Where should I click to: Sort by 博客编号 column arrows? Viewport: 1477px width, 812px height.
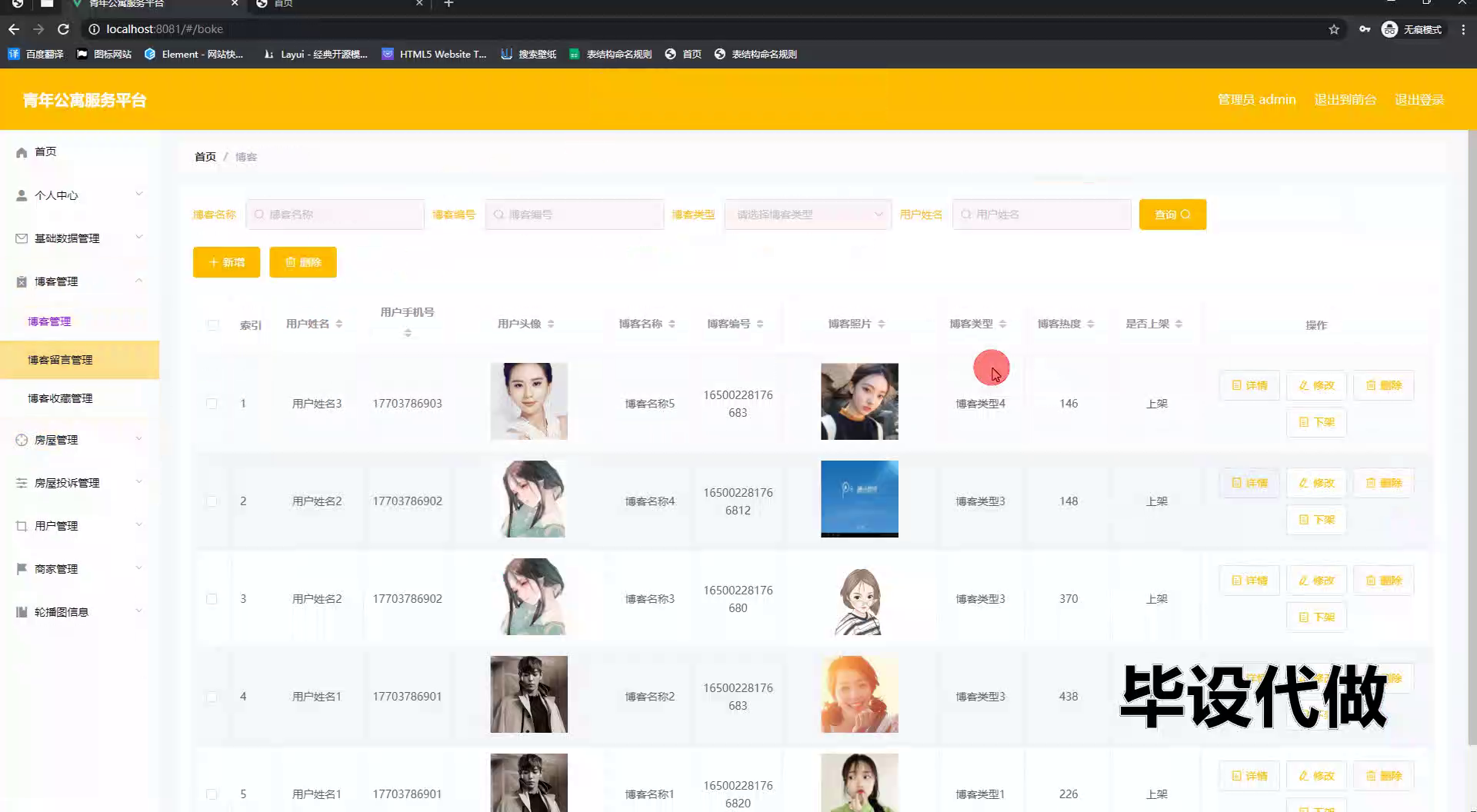coord(760,324)
